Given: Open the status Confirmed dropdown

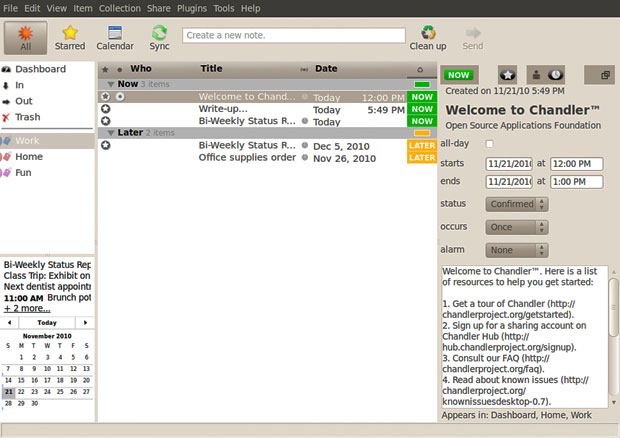Looking at the screenshot, I should (x=517, y=204).
